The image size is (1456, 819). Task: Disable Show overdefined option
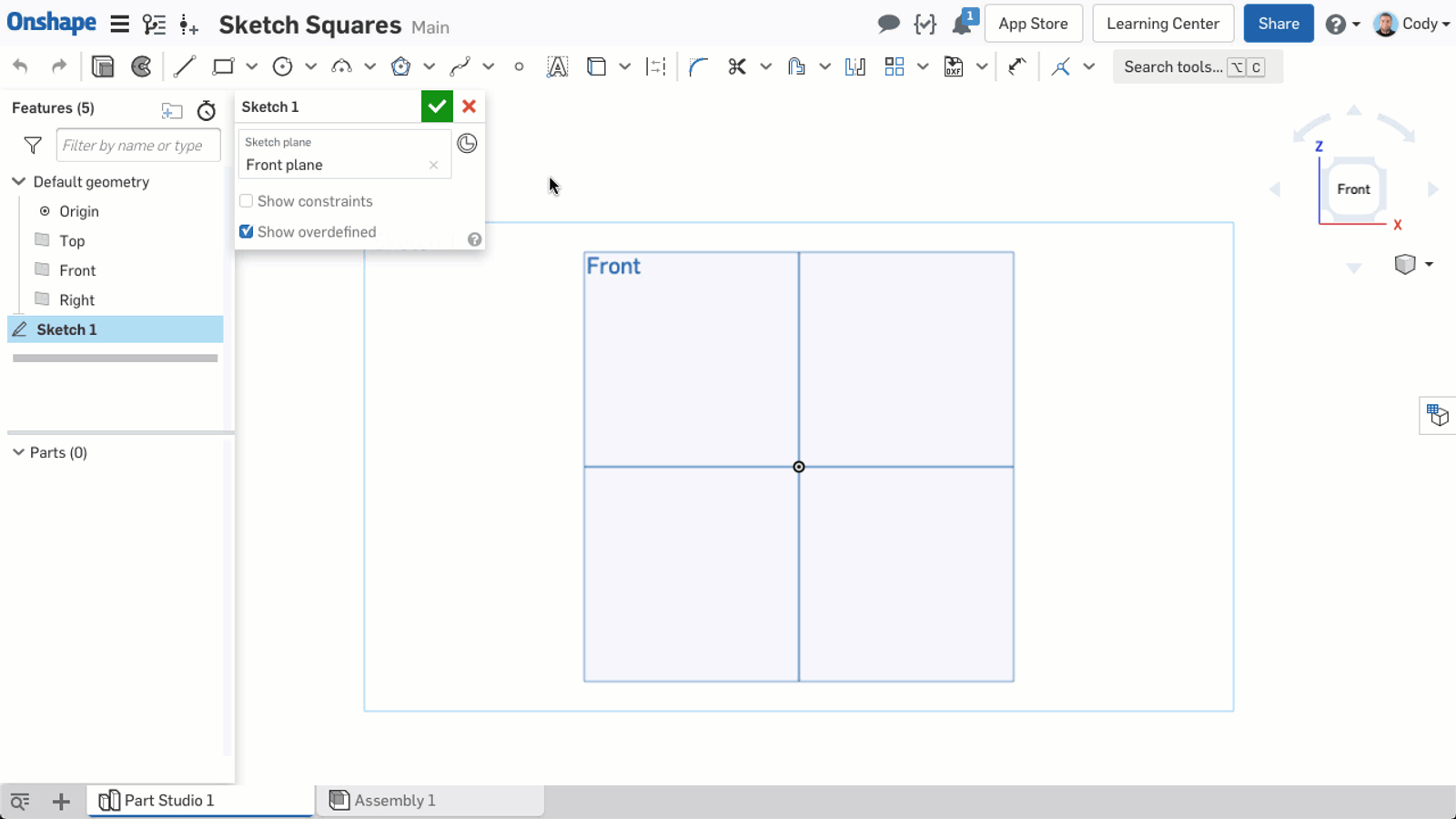click(246, 232)
